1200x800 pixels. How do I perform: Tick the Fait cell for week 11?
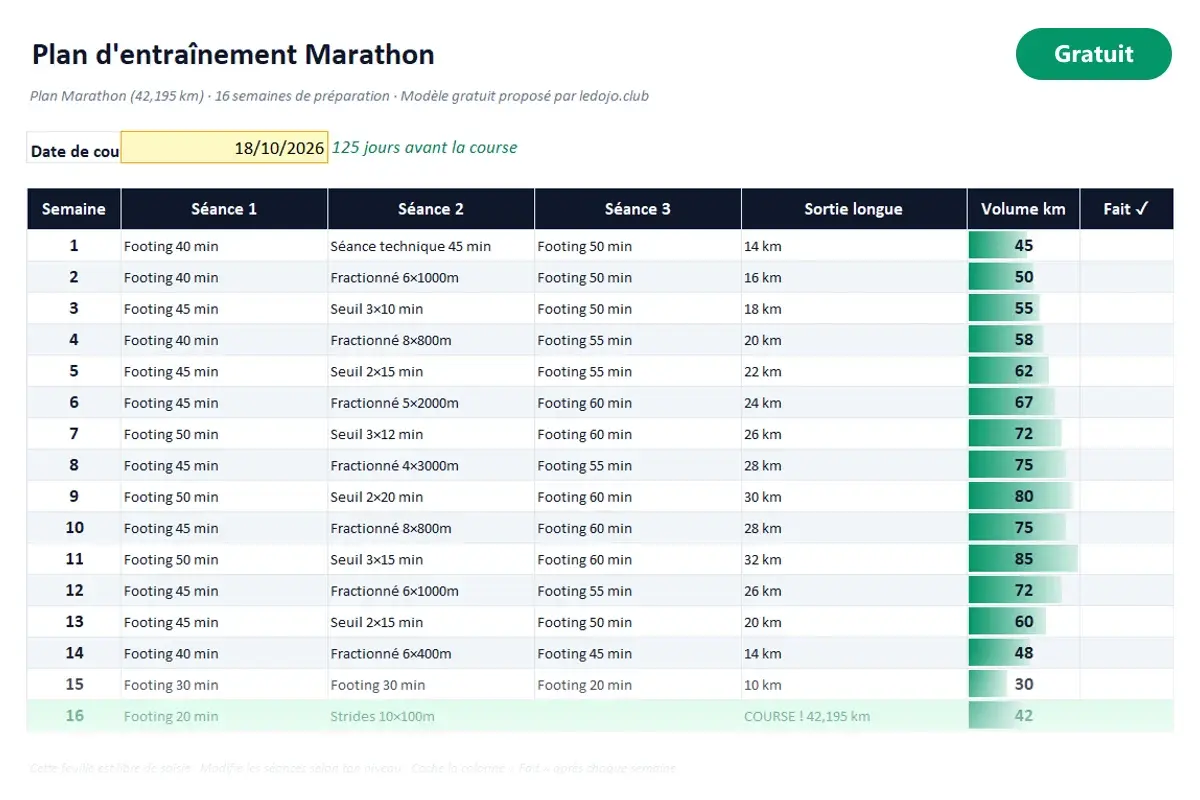pyautogui.click(x=1126, y=559)
